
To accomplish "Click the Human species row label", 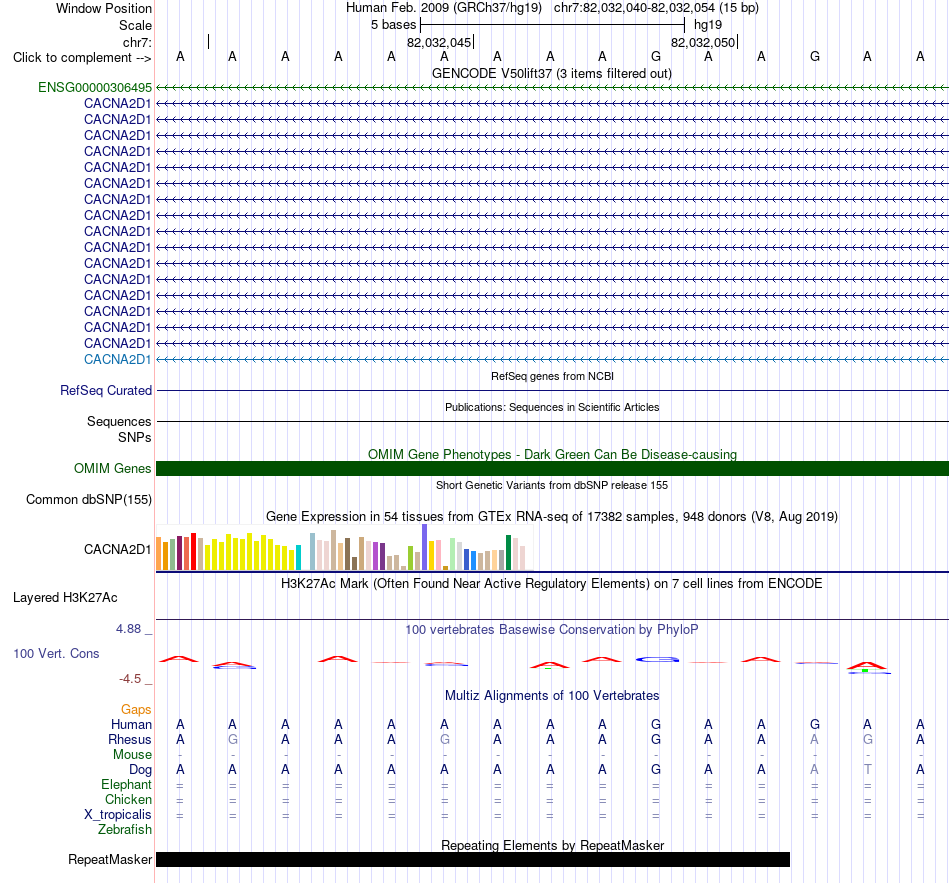I will [x=131, y=724].
